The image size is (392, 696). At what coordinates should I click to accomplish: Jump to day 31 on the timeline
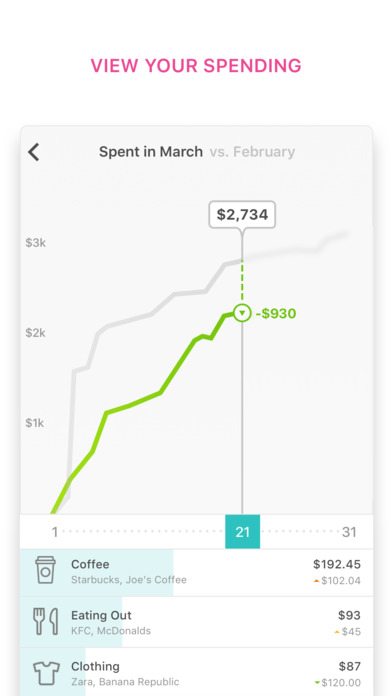coord(349,532)
